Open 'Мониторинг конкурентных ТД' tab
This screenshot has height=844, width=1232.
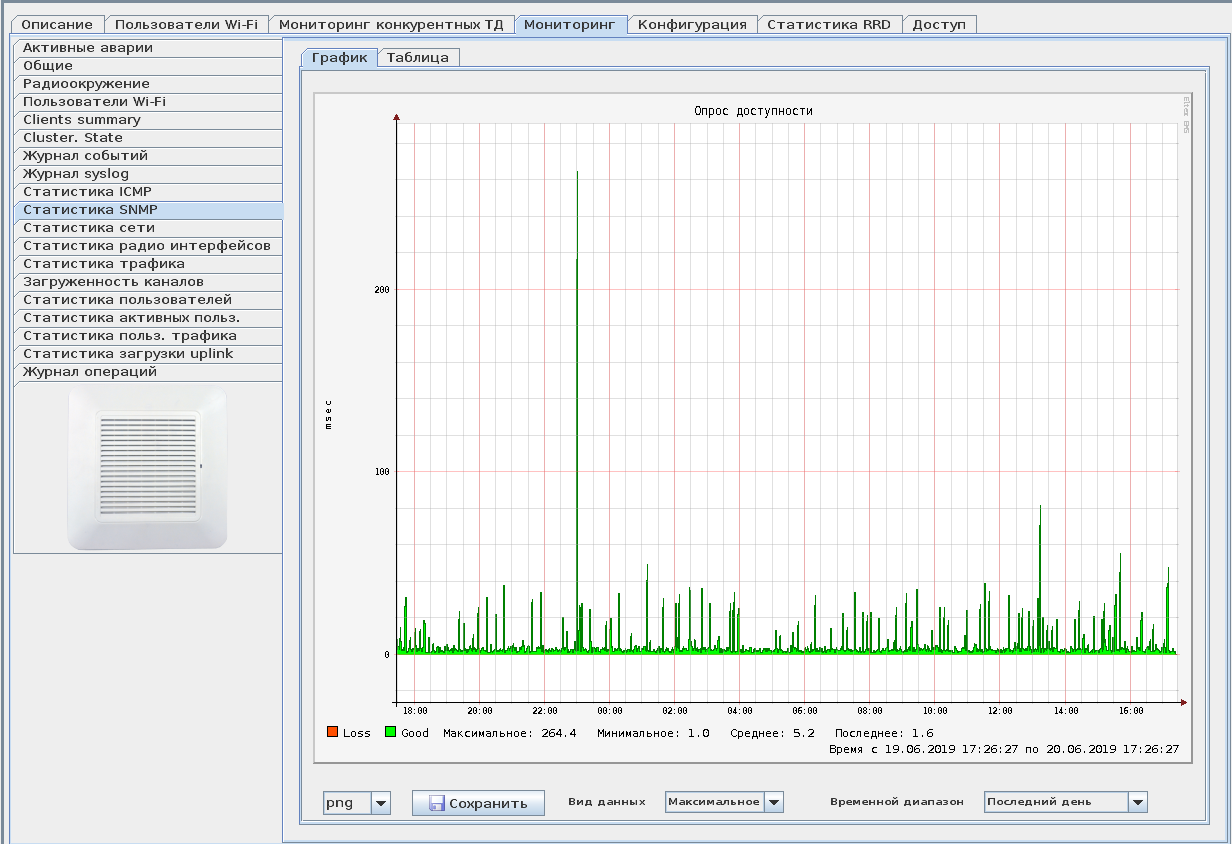[x=393, y=25]
